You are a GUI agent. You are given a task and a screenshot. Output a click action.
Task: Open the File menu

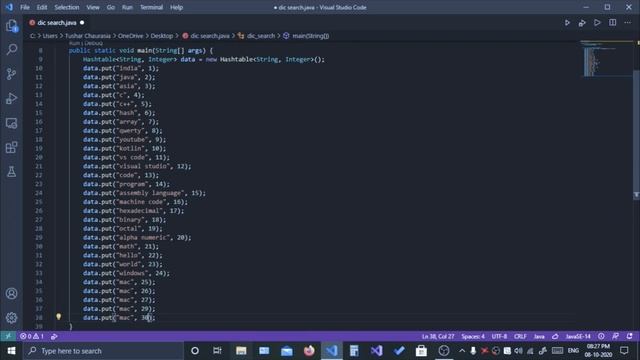25,7
